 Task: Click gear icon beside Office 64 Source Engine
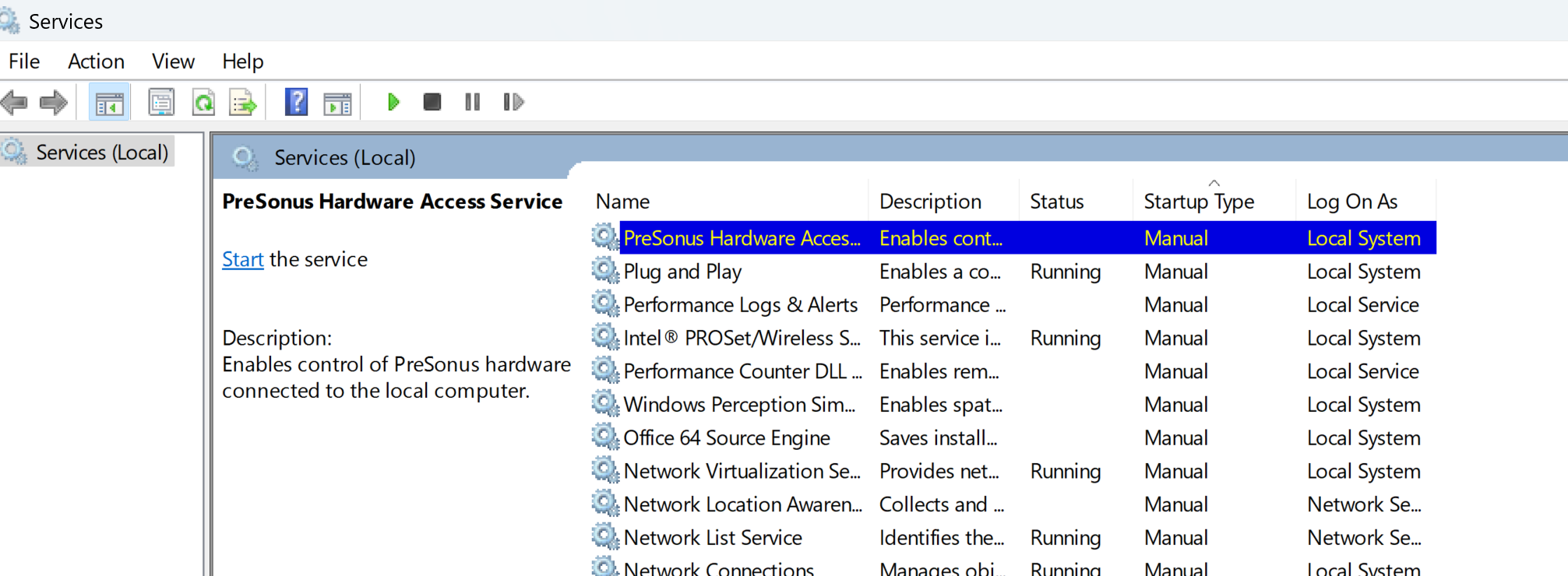[x=604, y=437]
